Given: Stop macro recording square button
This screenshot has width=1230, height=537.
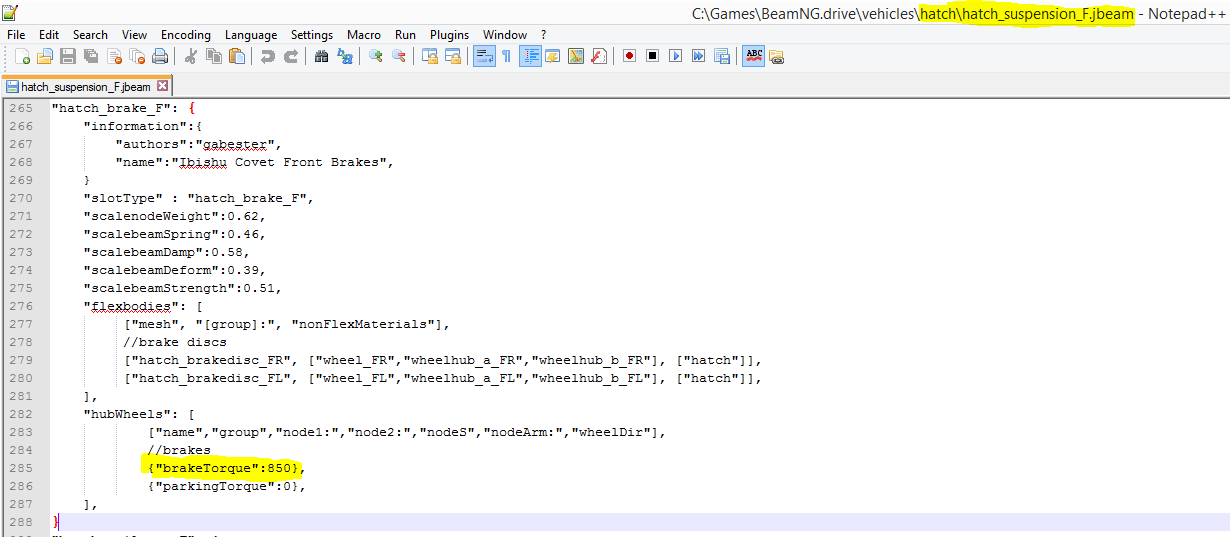Looking at the screenshot, I should [x=652, y=56].
